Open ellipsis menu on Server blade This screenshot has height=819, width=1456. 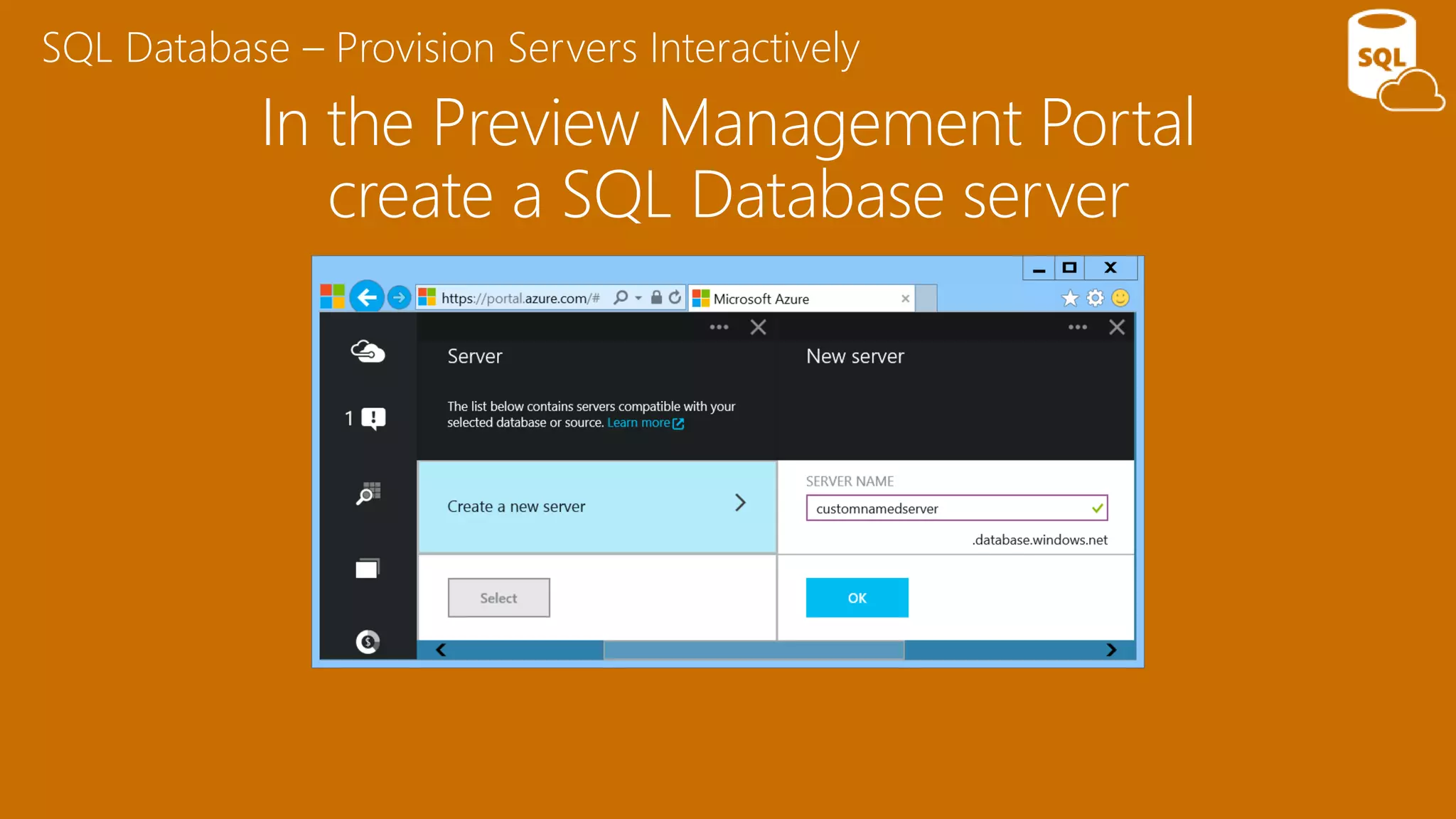719,327
